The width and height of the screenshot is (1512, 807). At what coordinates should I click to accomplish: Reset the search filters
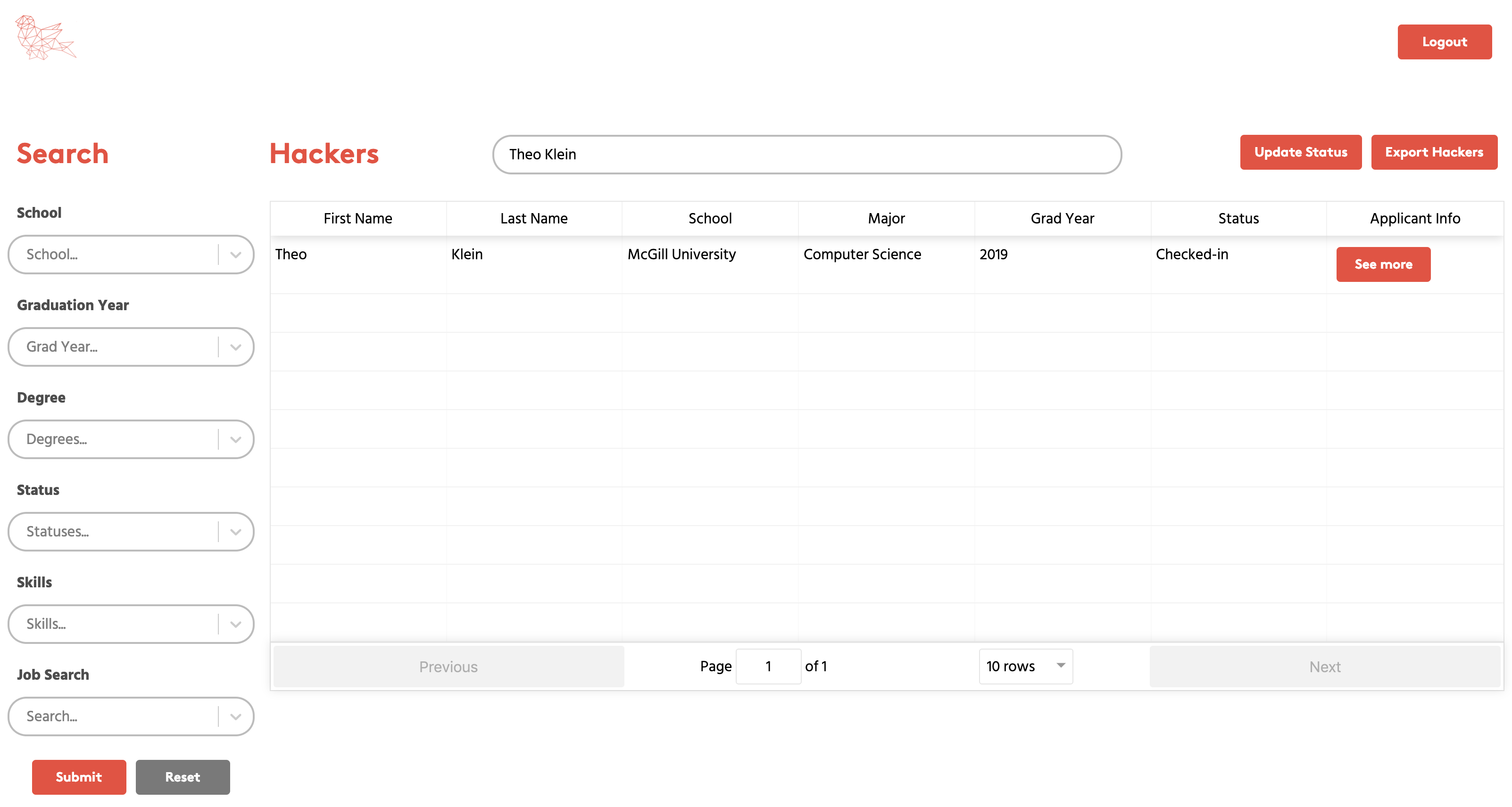(x=183, y=777)
